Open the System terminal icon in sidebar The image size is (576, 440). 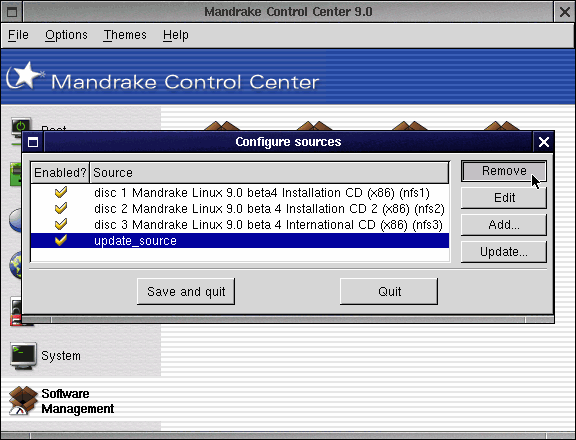pos(23,356)
